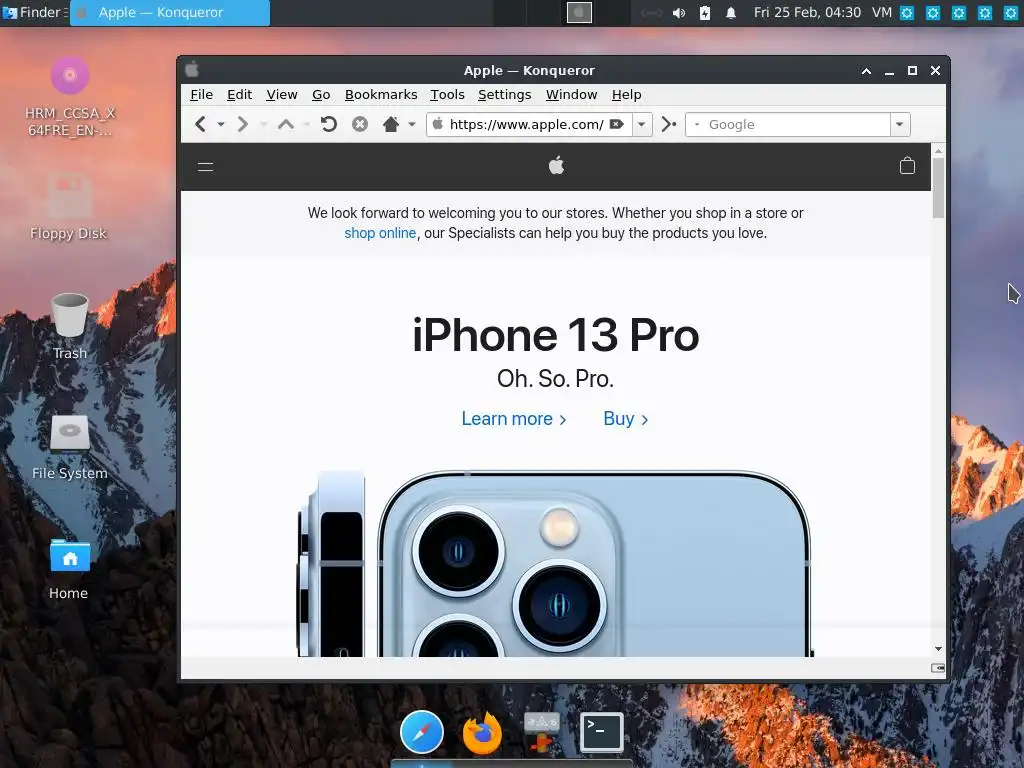The image size is (1024, 768).
Task: Open the search engine dropdown arrow
Action: coord(899,124)
